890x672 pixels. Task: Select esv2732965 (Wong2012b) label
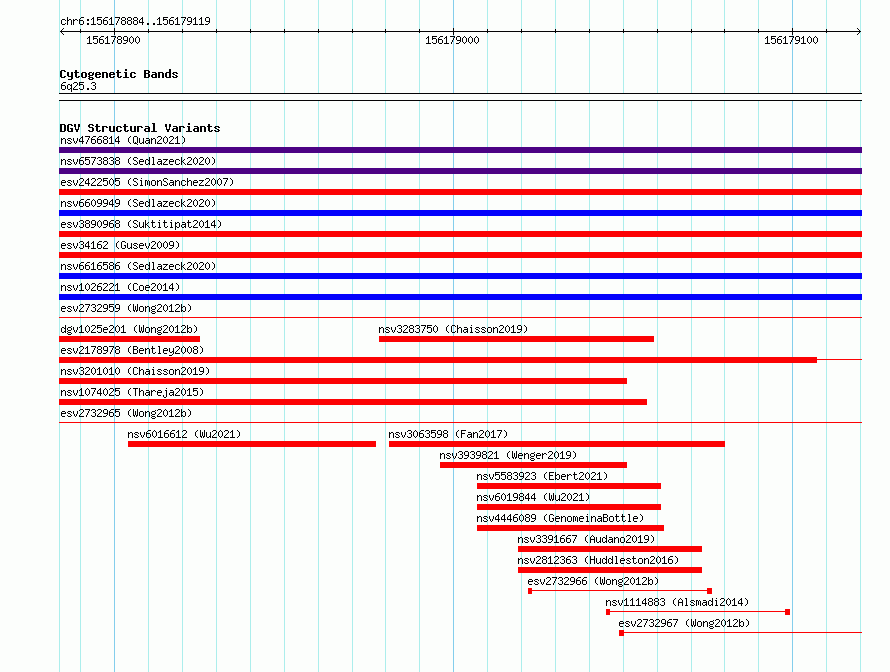(x=126, y=413)
